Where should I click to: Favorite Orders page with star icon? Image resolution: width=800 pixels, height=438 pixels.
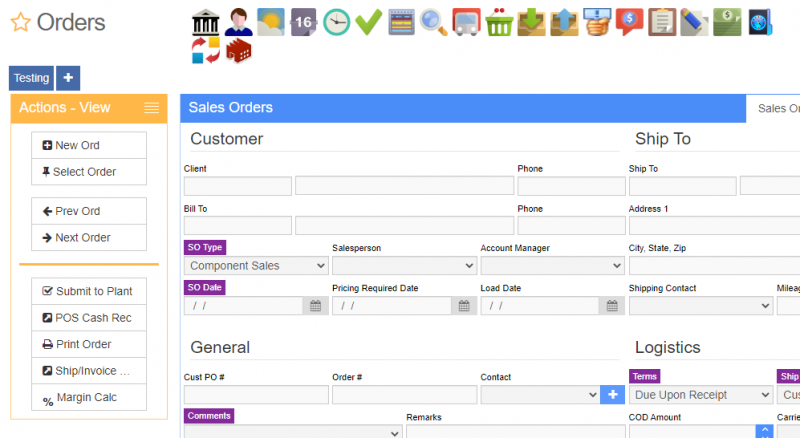(19, 23)
